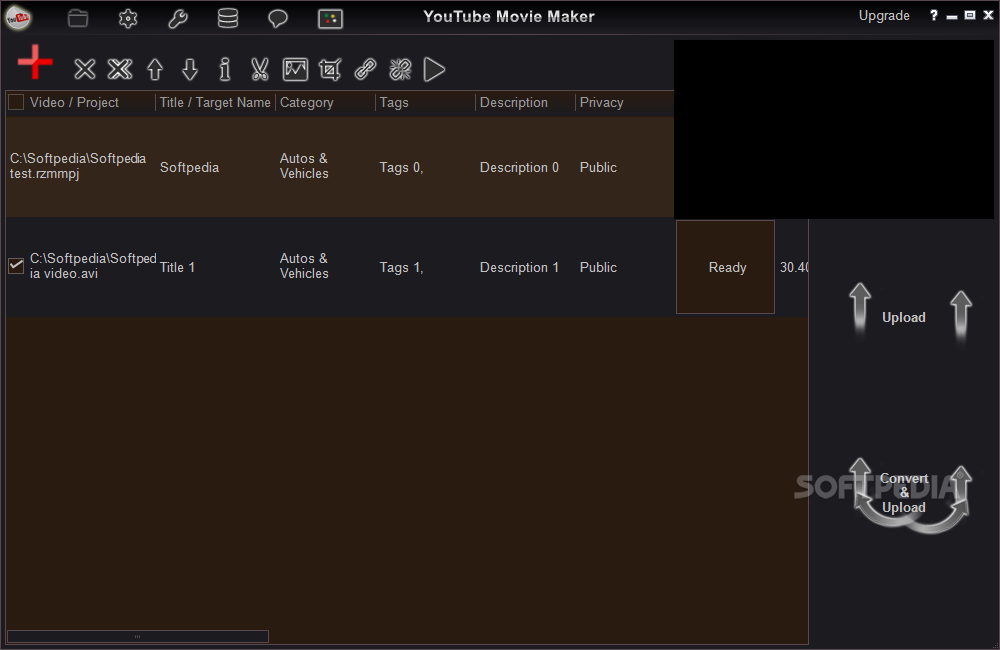The image size is (1000, 650).
Task: Click the Privacy column header
Action: coord(601,102)
